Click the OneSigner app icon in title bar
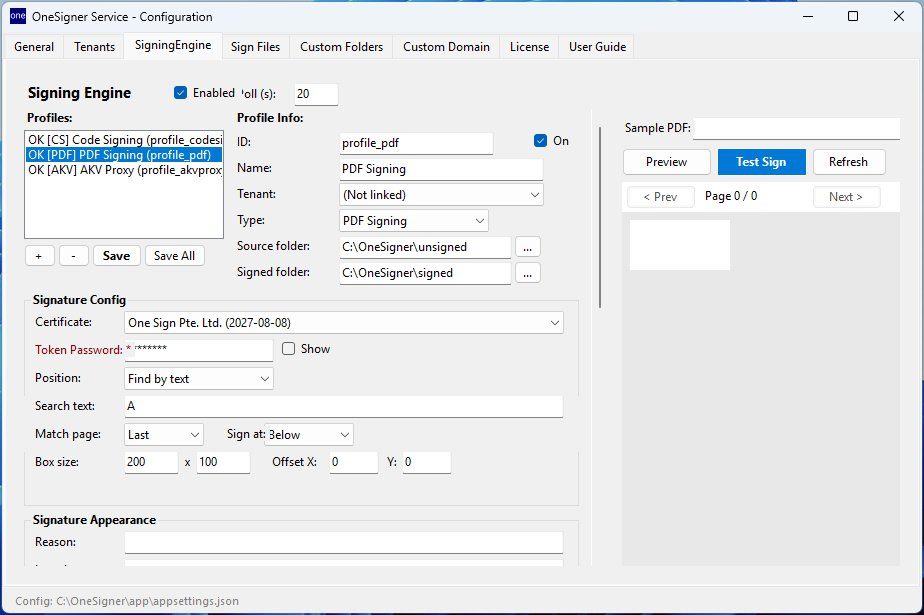The height and width of the screenshot is (615, 924). [x=18, y=16]
